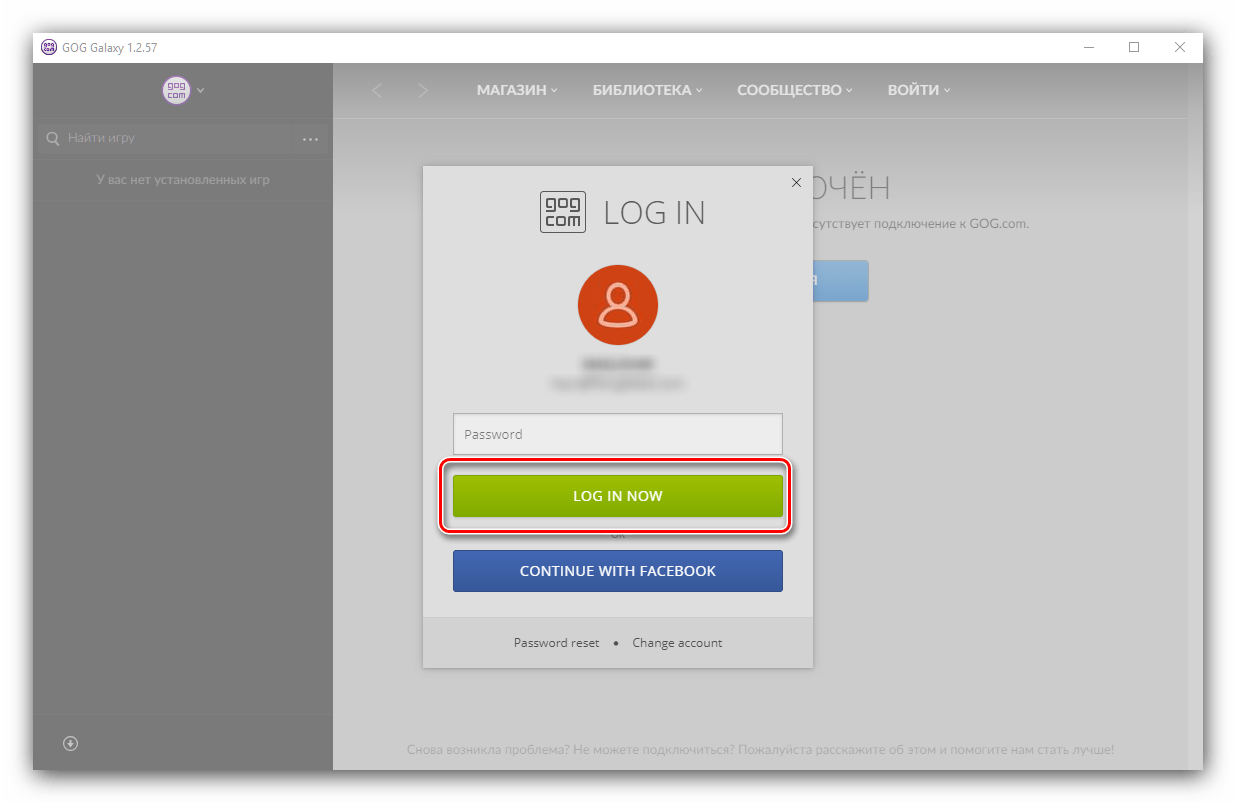The height and width of the screenshot is (803, 1236).
Task: Open the БИБЛИОТЕКА menu
Action: [647, 90]
